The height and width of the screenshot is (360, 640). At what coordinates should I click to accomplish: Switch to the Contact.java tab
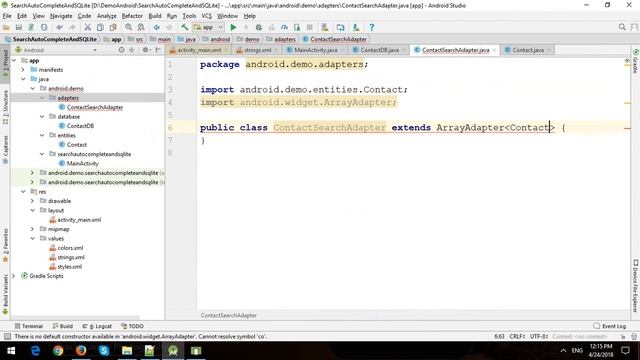tap(528, 50)
